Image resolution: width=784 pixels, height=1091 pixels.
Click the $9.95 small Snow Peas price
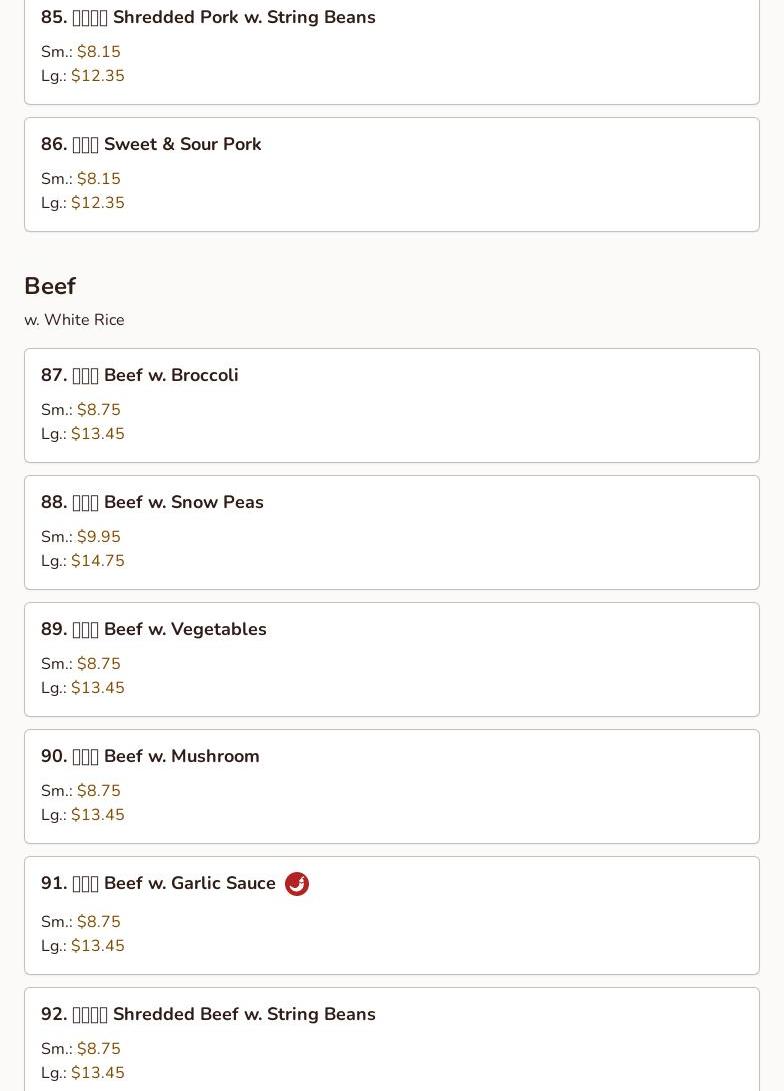pyautogui.click(x=98, y=537)
